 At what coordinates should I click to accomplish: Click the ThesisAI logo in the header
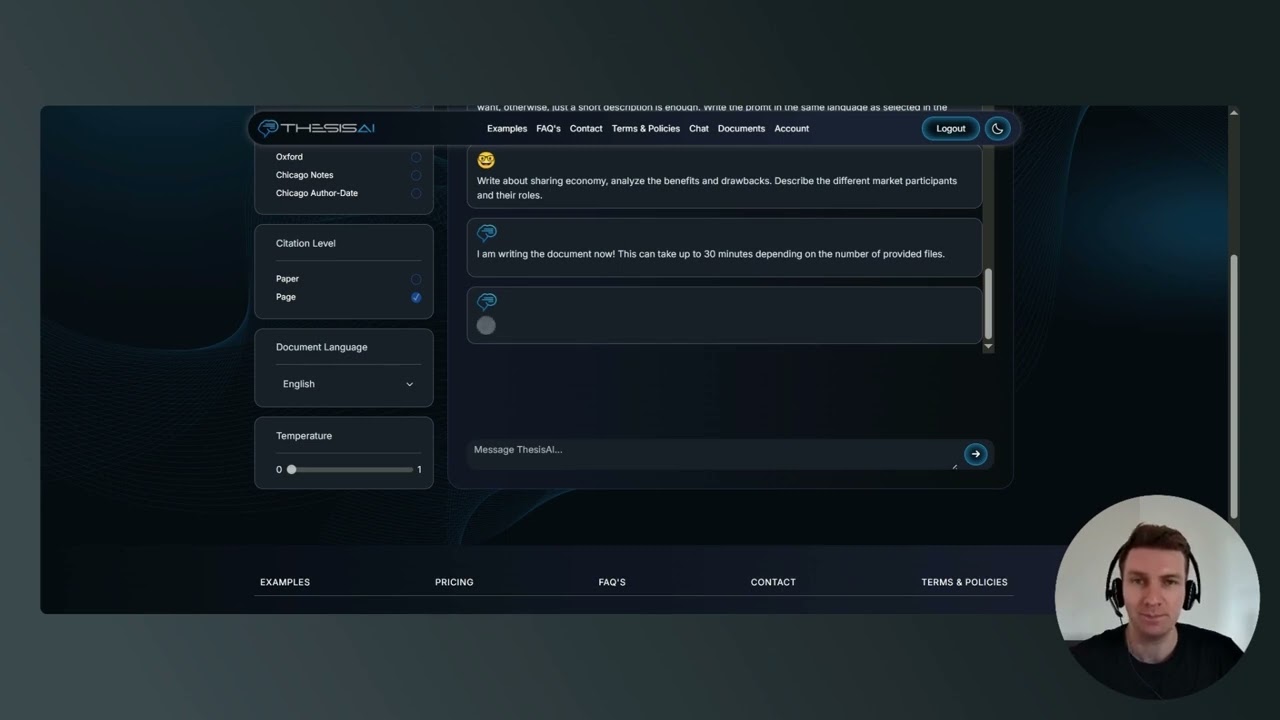point(316,128)
